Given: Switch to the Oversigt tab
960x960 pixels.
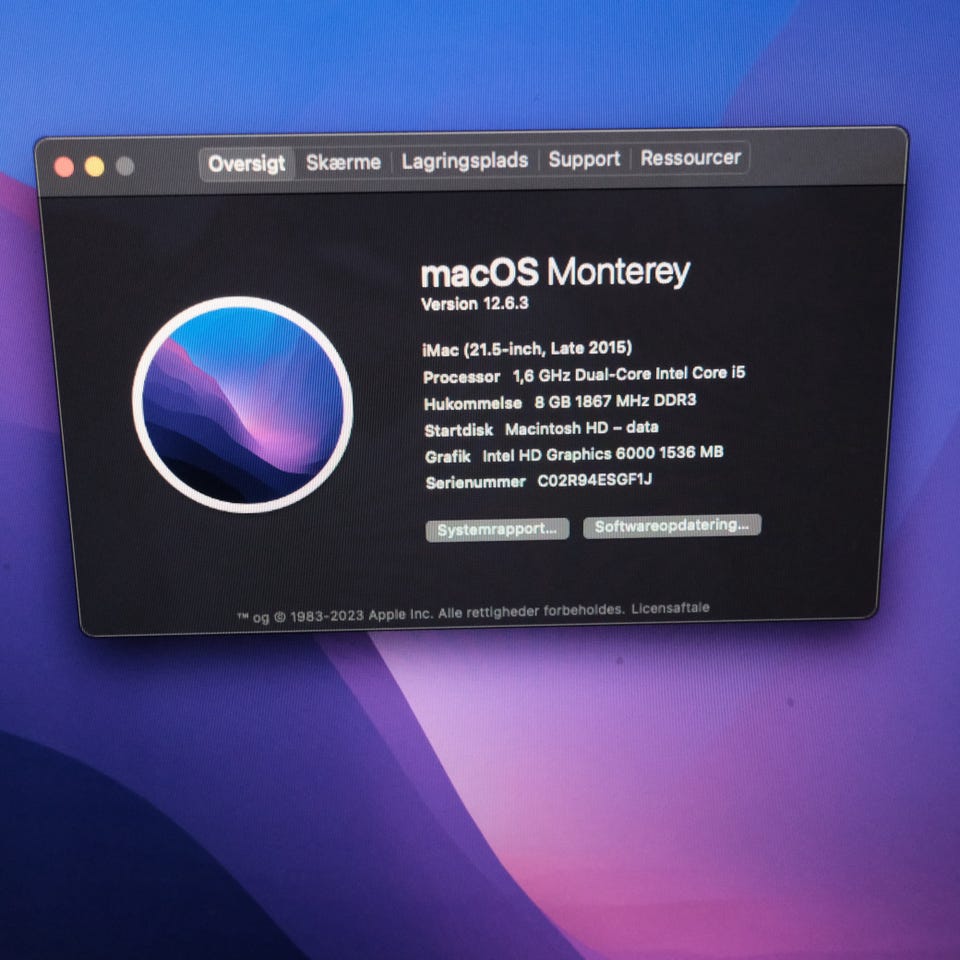Looking at the screenshot, I should [247, 163].
